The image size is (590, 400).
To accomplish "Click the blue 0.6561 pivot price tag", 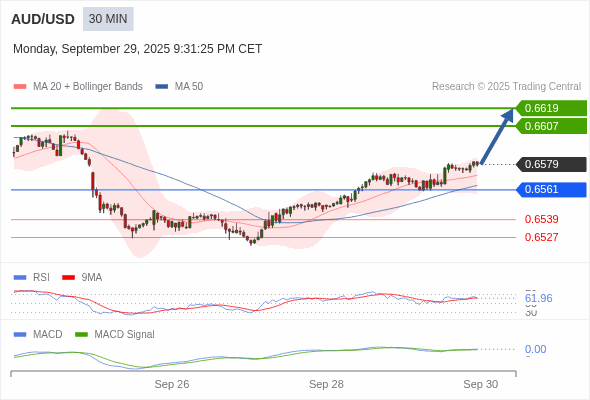I will point(551,189).
